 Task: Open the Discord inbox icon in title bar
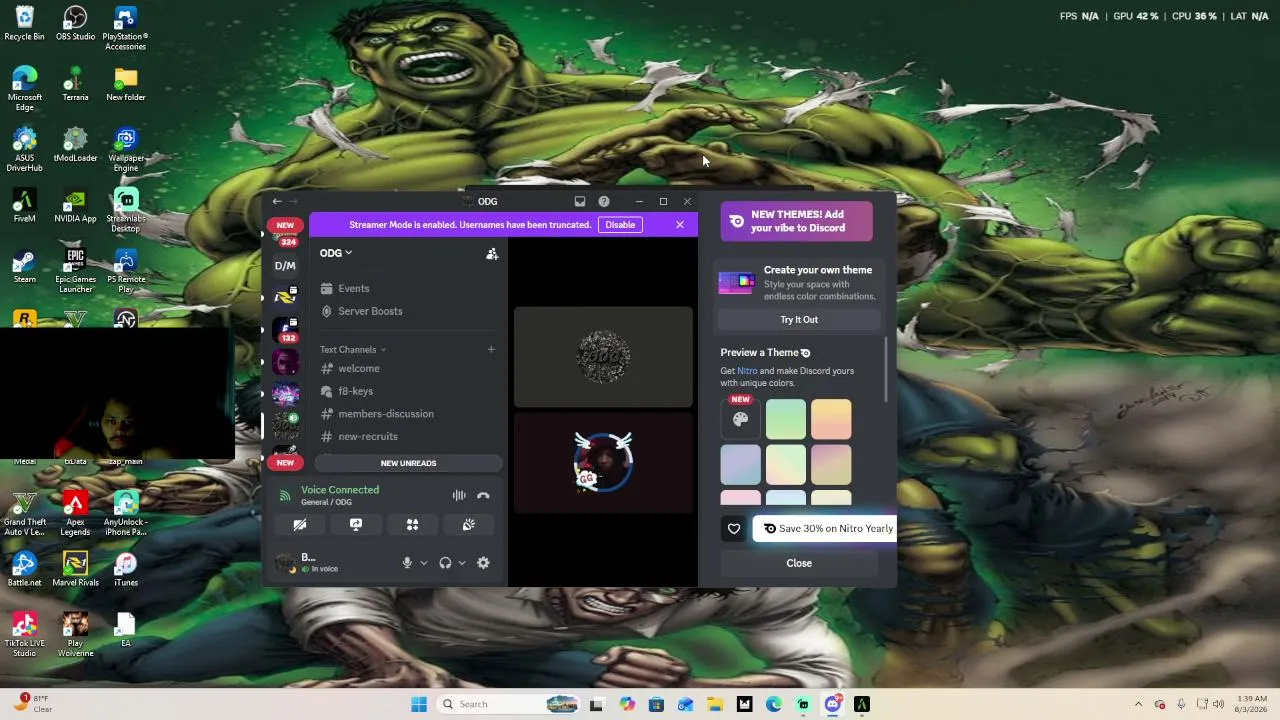point(579,202)
